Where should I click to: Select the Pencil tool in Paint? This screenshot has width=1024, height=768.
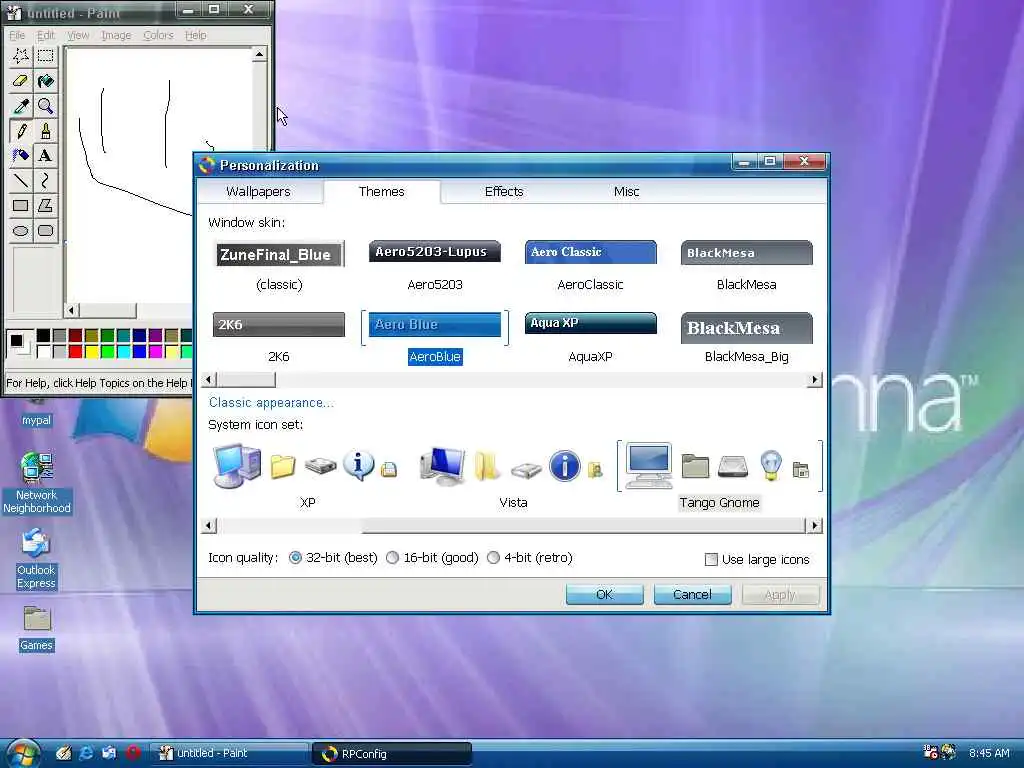21,131
